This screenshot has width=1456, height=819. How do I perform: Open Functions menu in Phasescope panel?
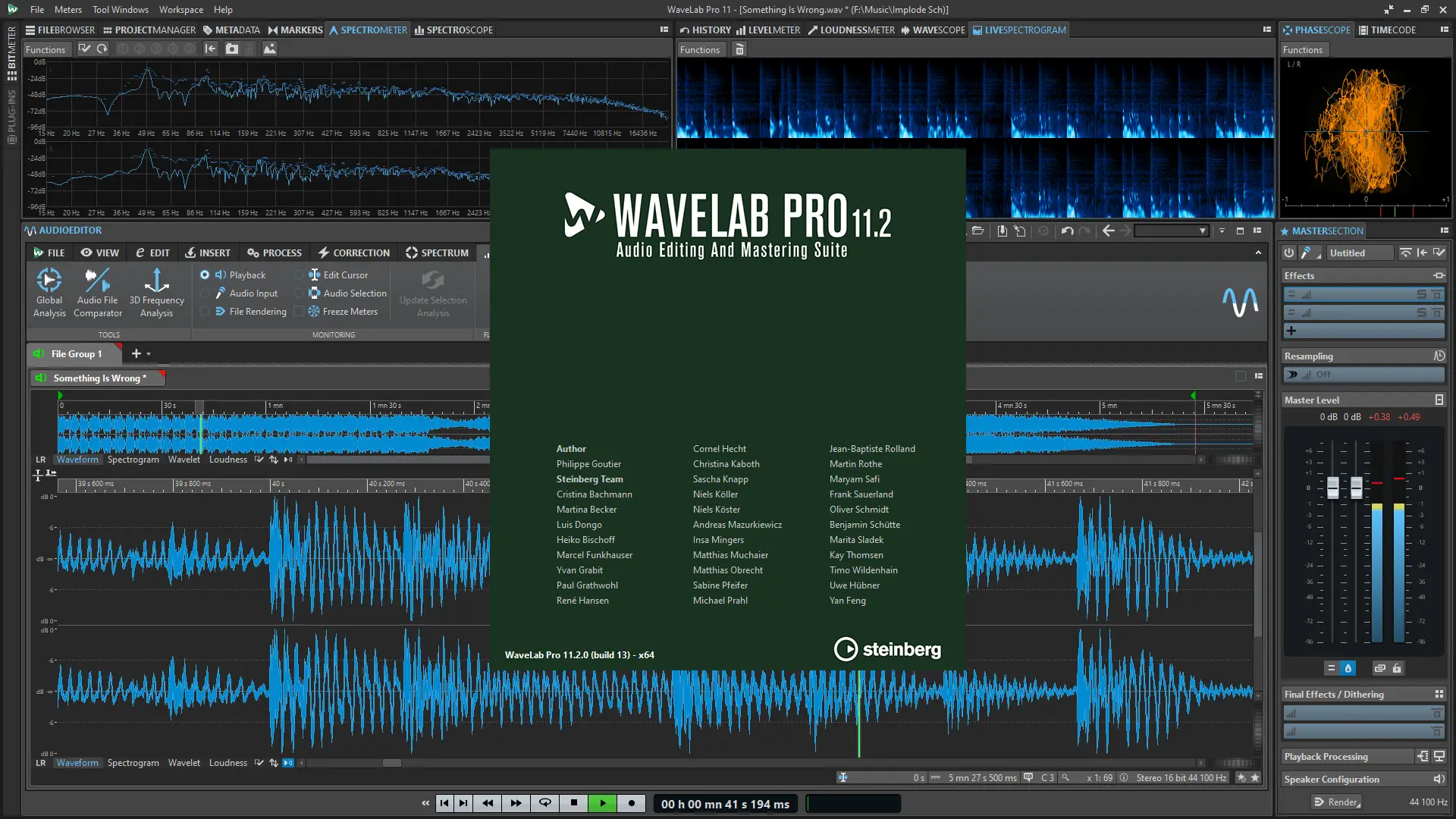[1302, 49]
